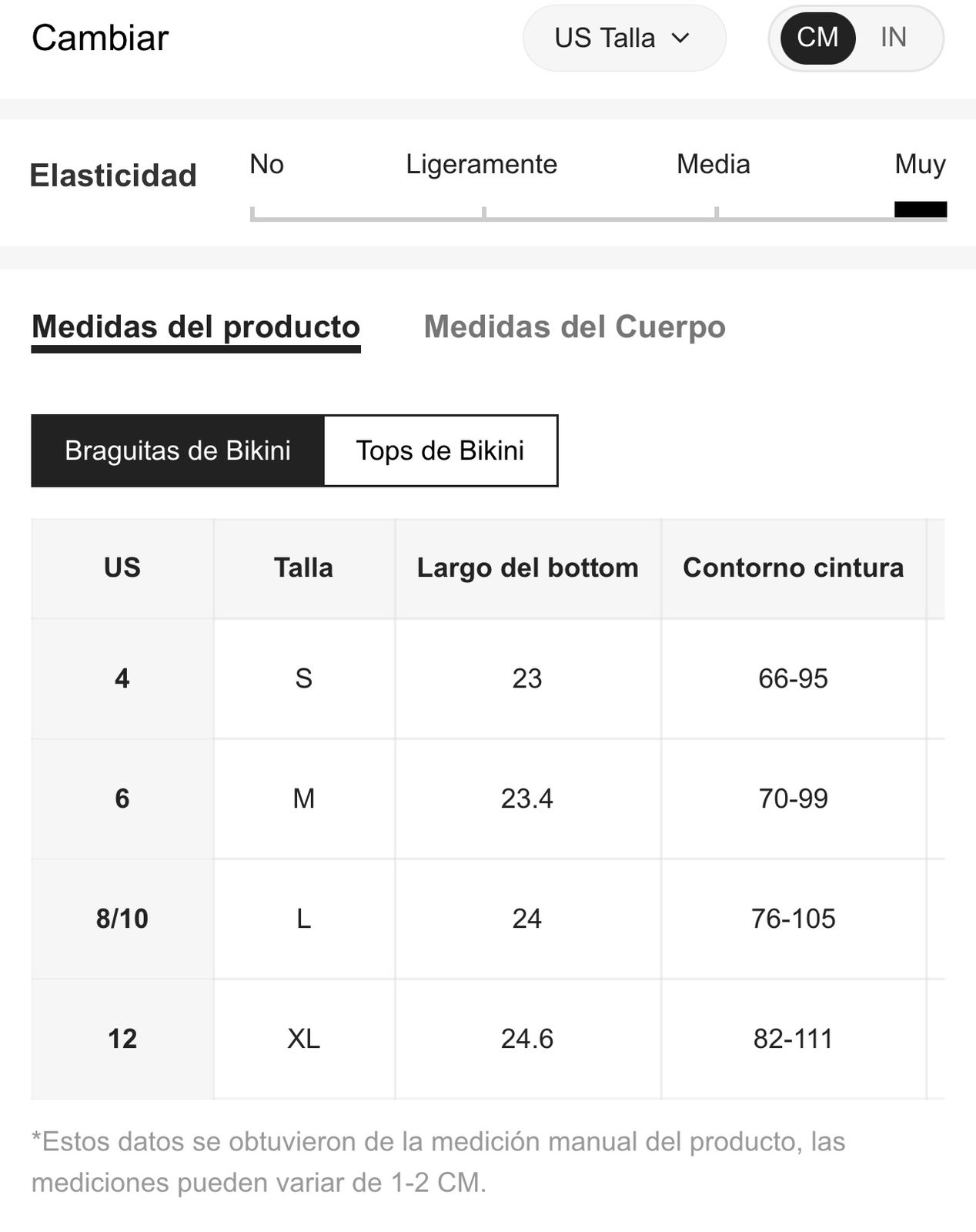
Task: Select the size M row
Action: coord(488,798)
